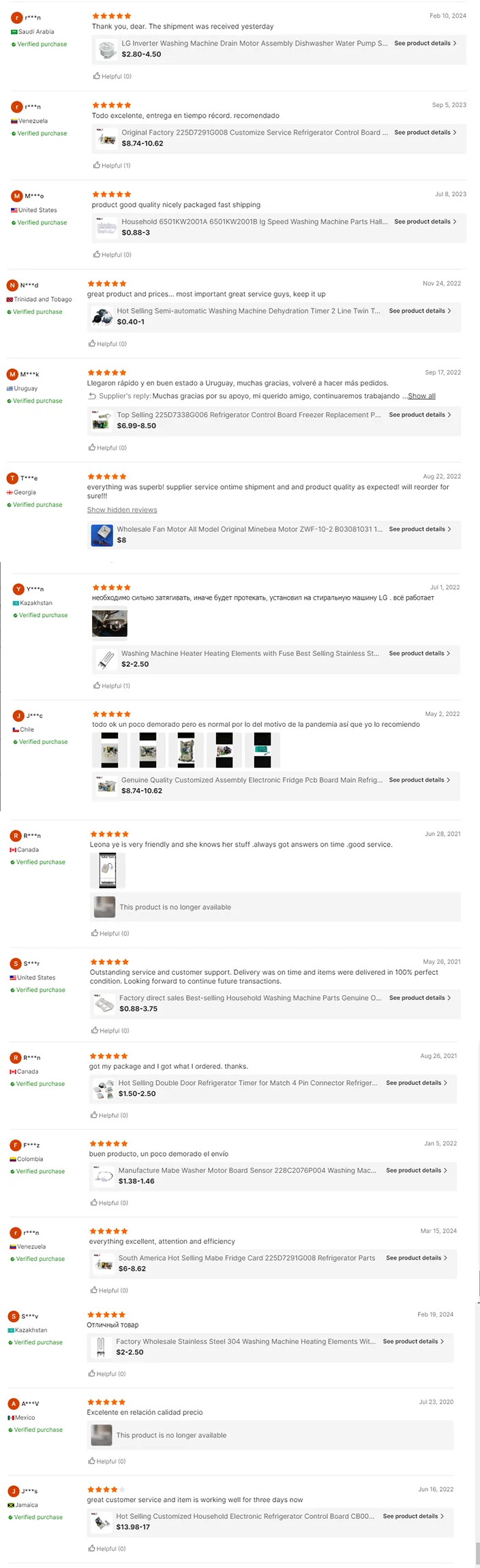Click verified purchase checkmark under T***e from Georgia
This screenshot has height=1568, width=480.
[x=10, y=505]
